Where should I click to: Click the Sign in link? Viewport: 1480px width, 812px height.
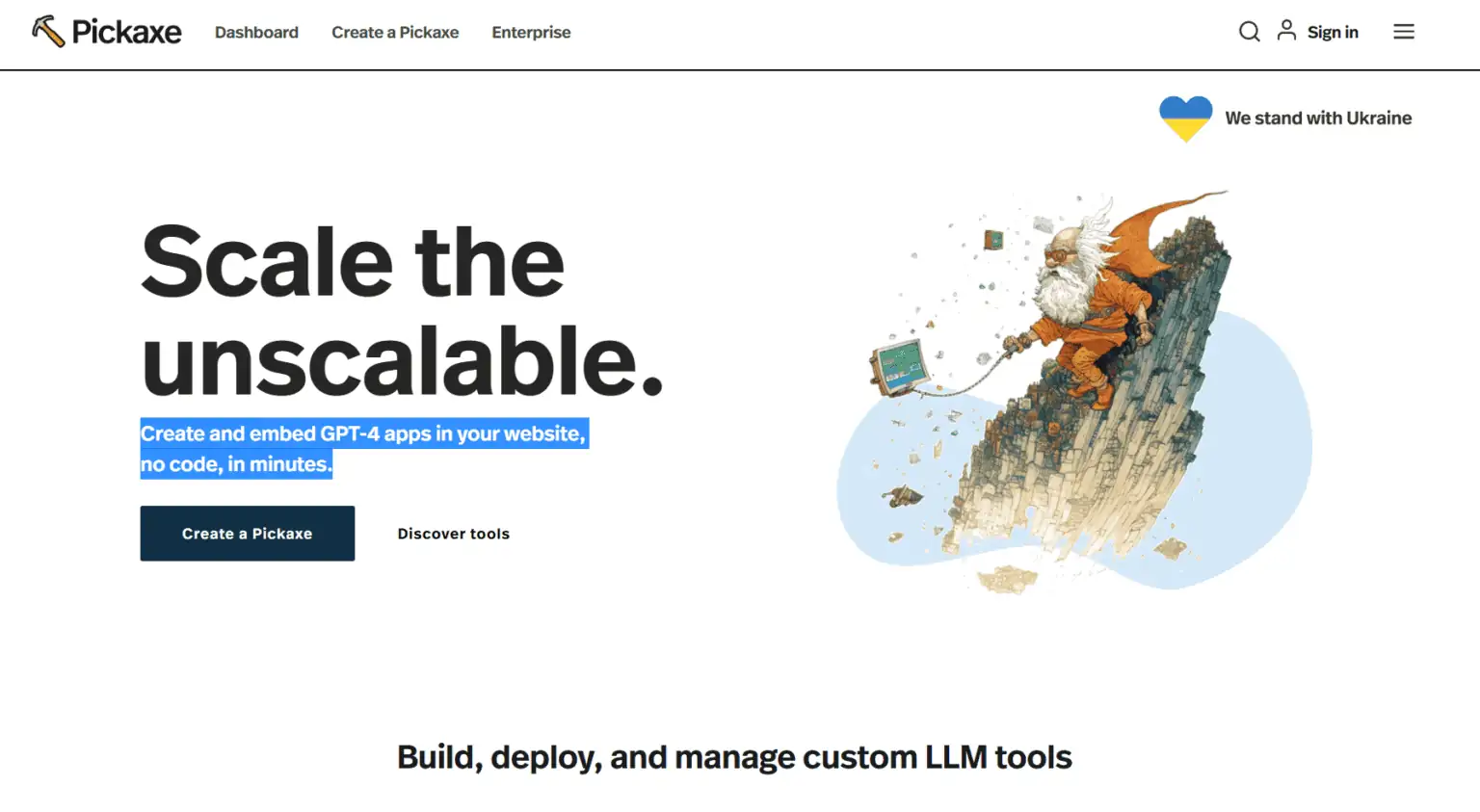point(1333,33)
